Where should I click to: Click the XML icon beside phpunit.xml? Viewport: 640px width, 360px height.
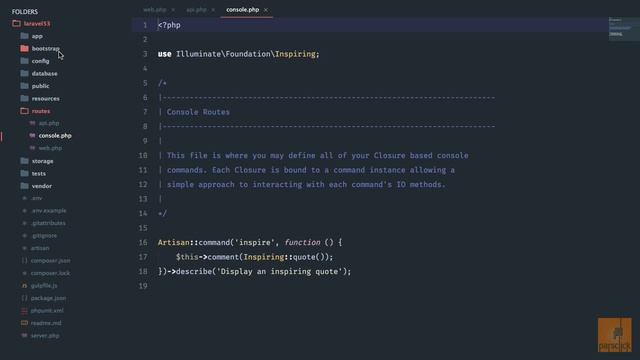pyautogui.click(x=24, y=311)
